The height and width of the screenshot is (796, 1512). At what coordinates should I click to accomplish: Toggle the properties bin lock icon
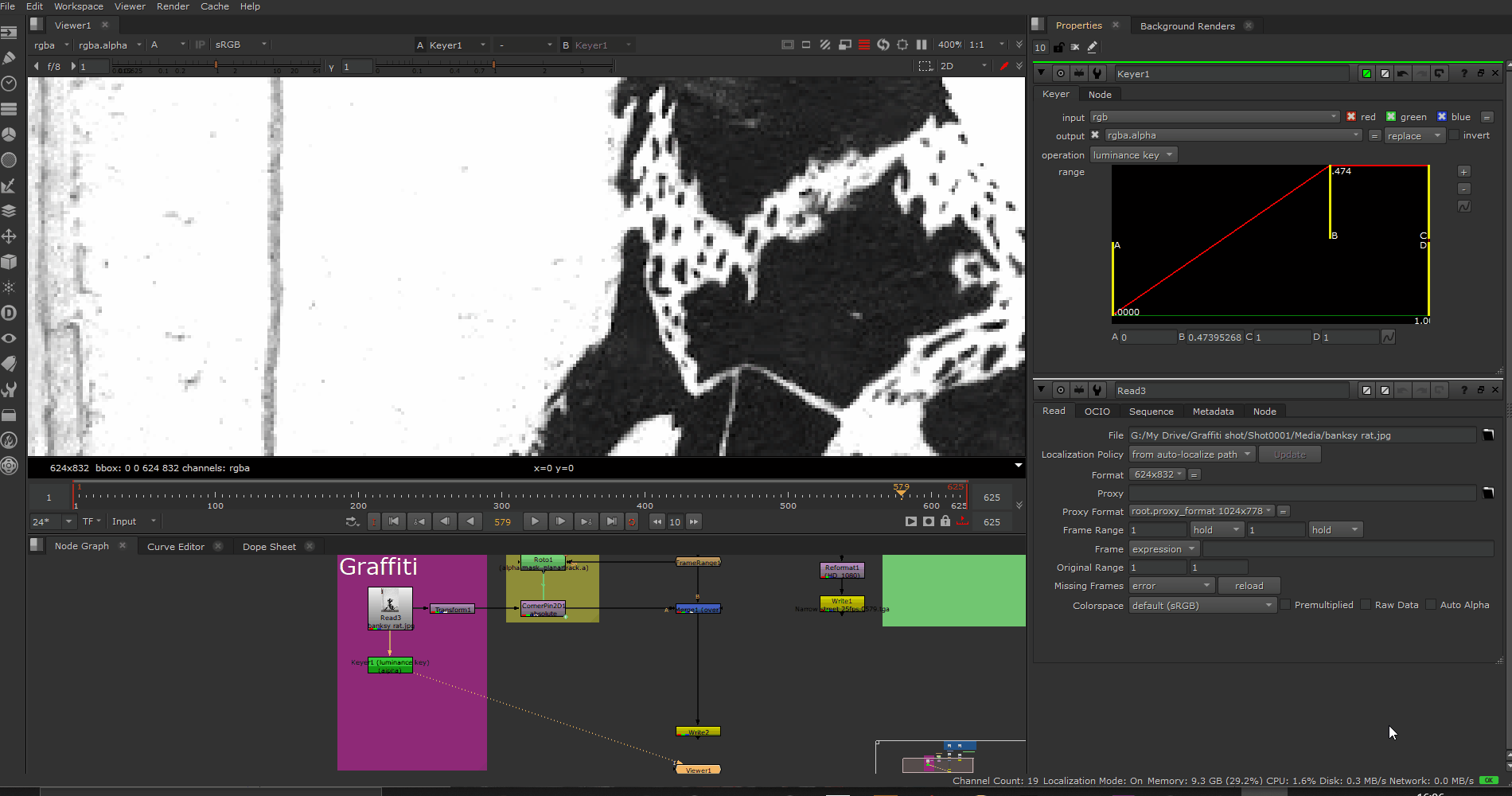click(1058, 47)
